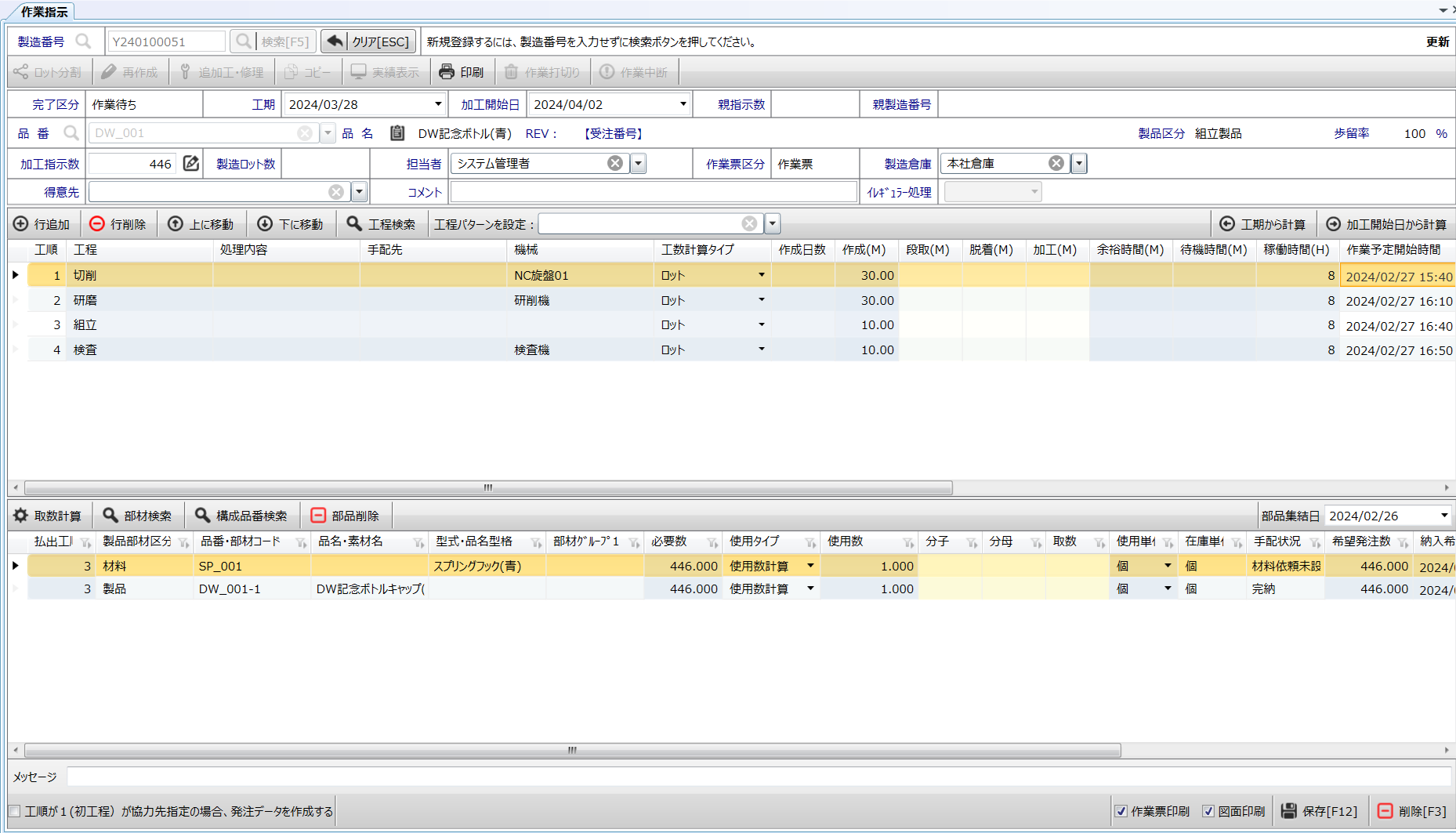Click the クリア[ESC] button
This screenshot has height=833, width=1456.
368,42
